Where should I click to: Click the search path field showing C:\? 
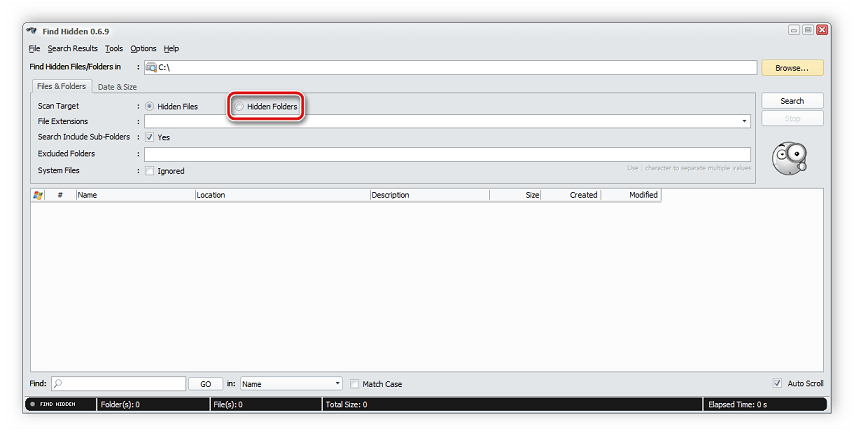click(x=450, y=67)
